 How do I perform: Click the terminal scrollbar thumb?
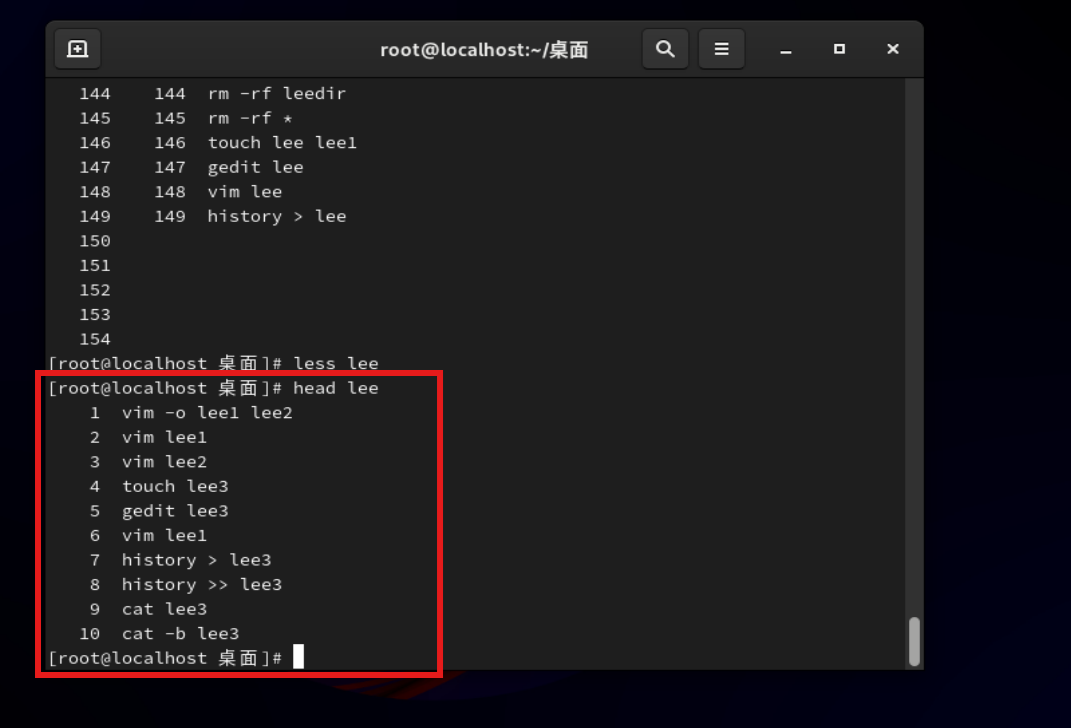[x=915, y=641]
